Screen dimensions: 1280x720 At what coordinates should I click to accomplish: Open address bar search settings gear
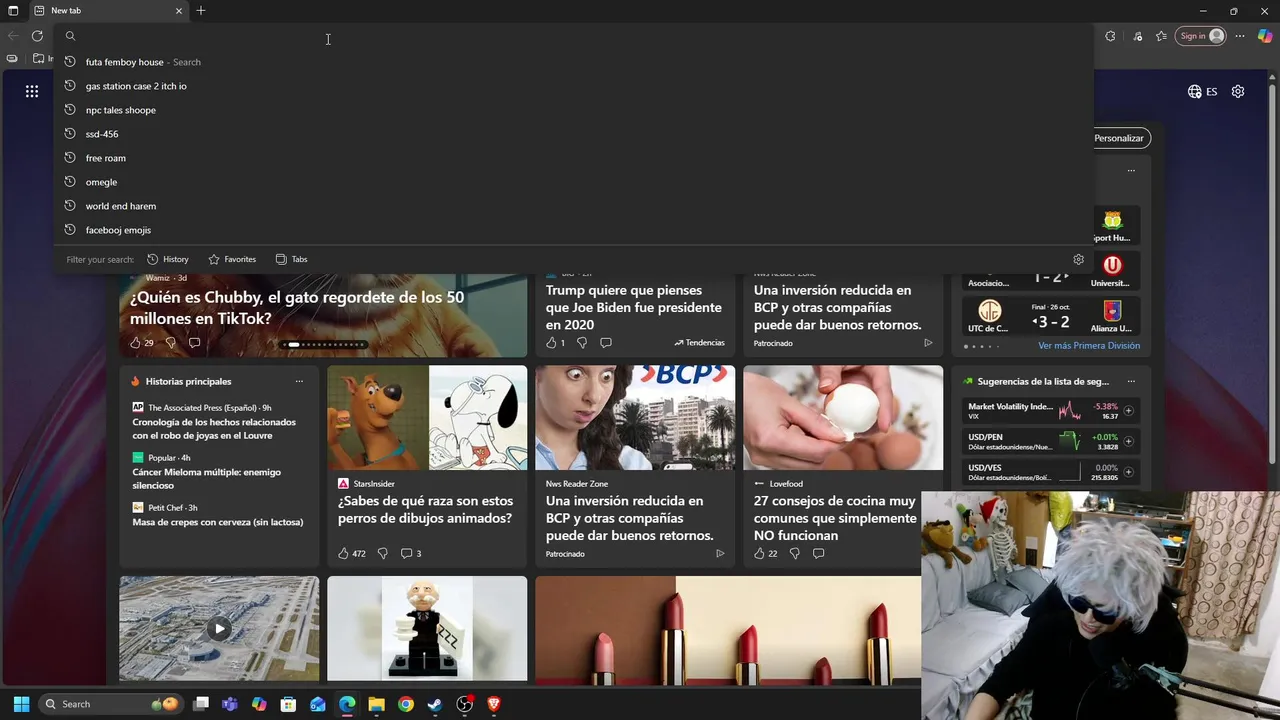pyautogui.click(x=1078, y=259)
